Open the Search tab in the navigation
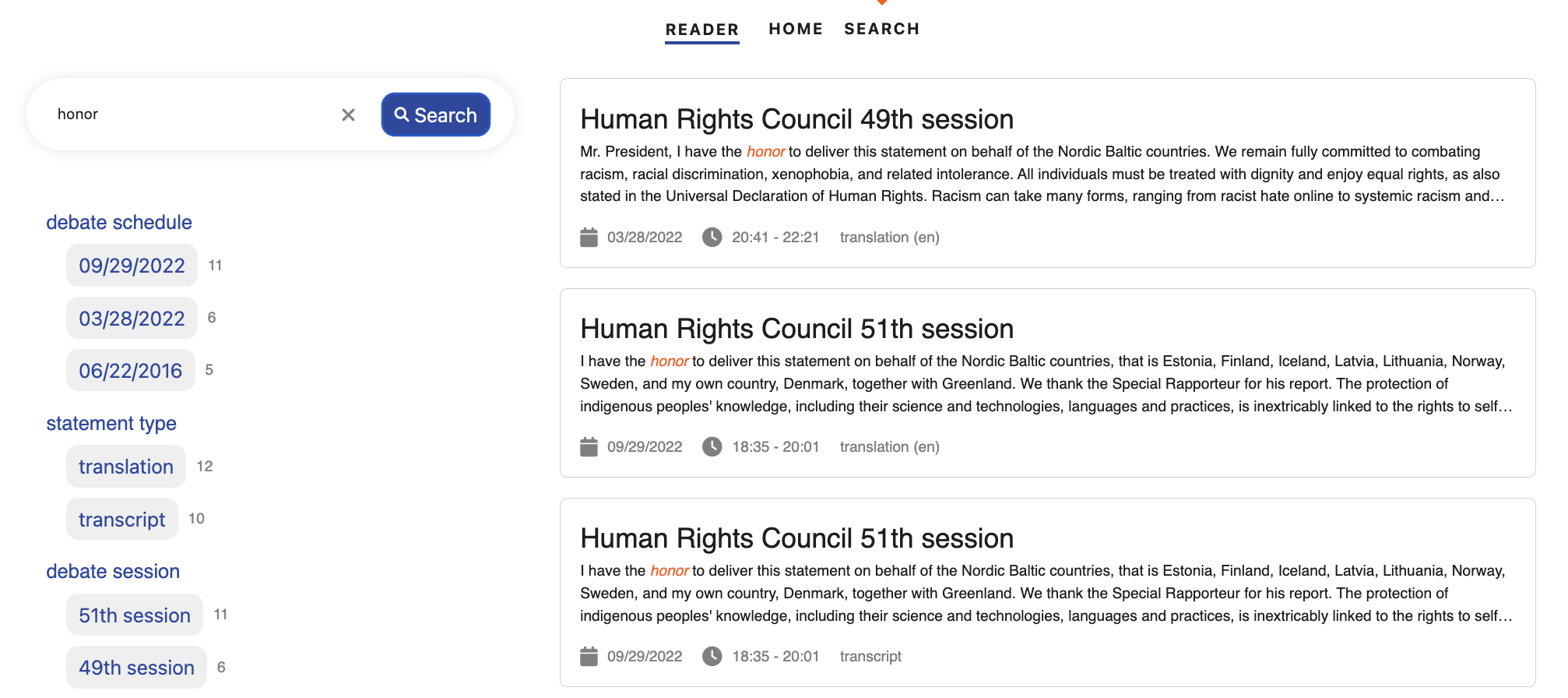1568x698 pixels. tap(881, 30)
